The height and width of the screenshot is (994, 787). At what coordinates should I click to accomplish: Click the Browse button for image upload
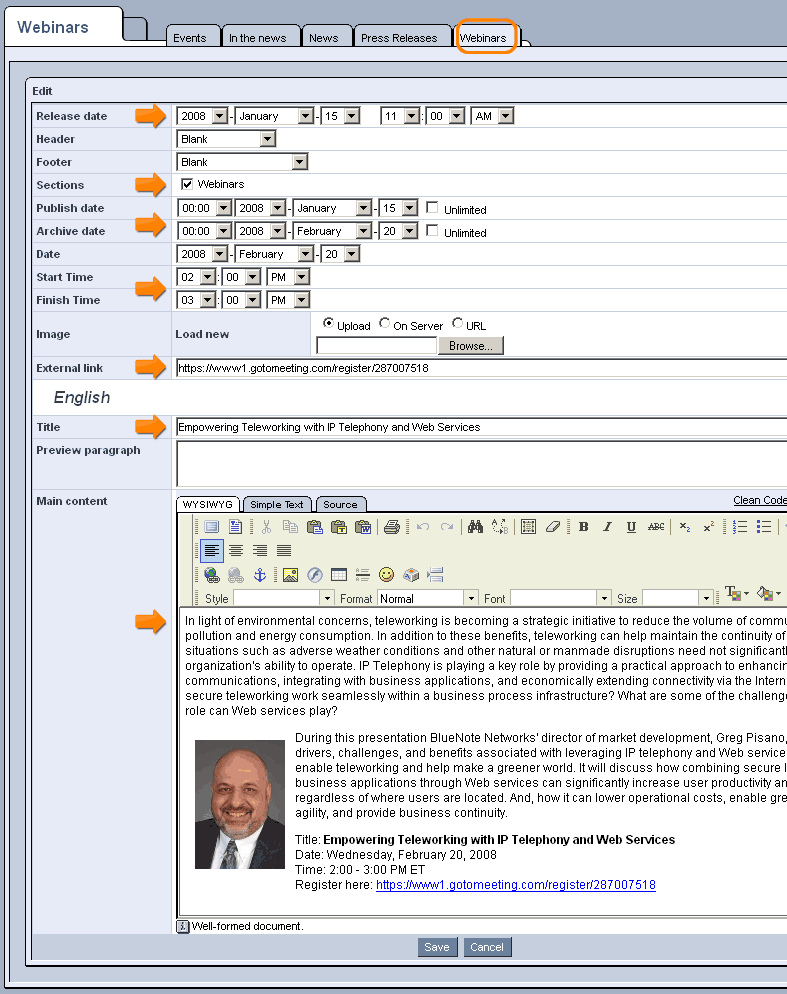click(471, 346)
